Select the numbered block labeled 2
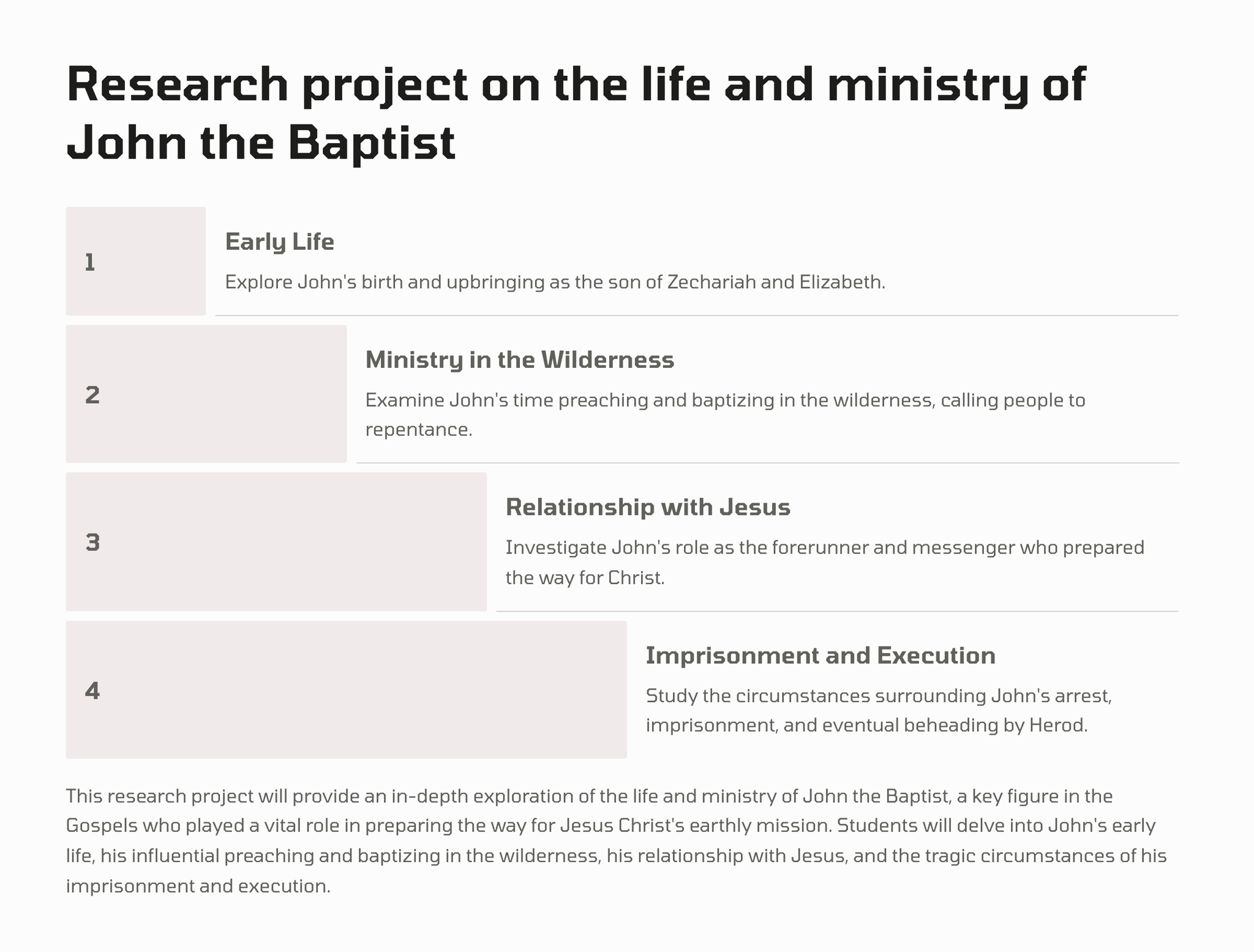1254x952 pixels. (206, 394)
